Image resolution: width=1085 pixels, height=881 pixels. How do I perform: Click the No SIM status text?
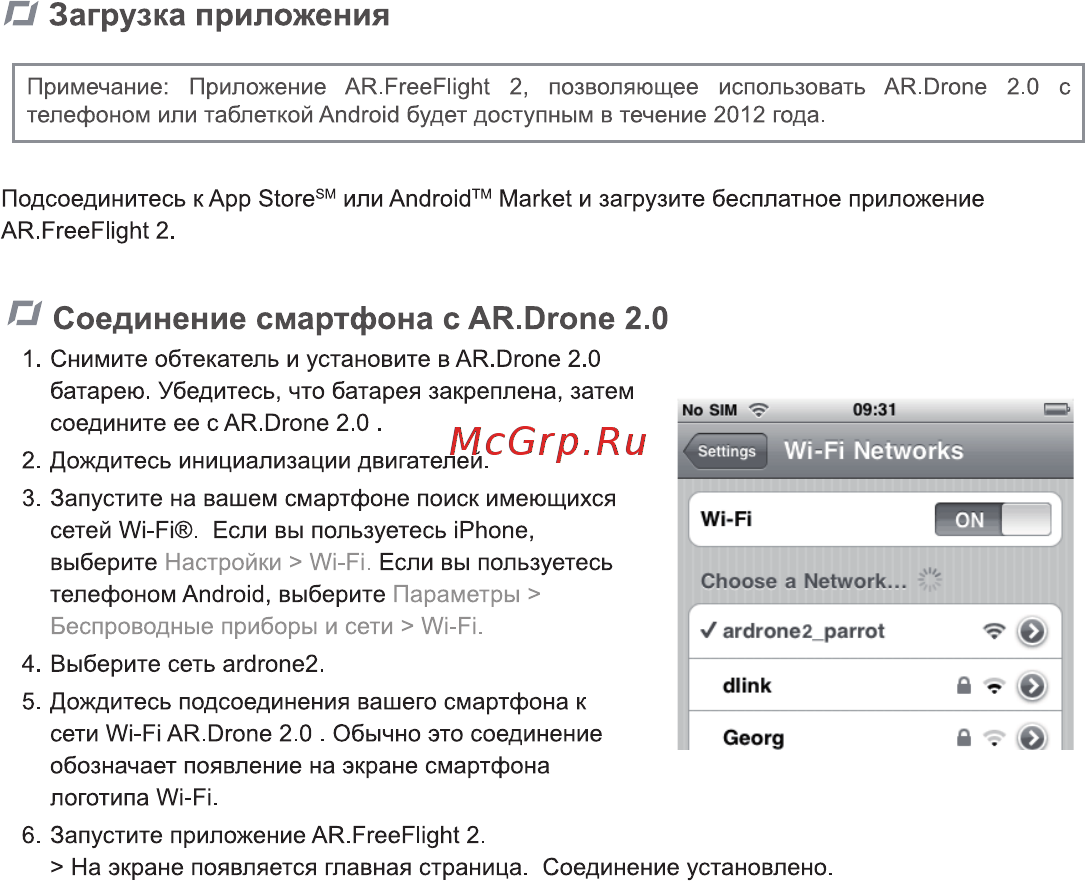(x=709, y=410)
